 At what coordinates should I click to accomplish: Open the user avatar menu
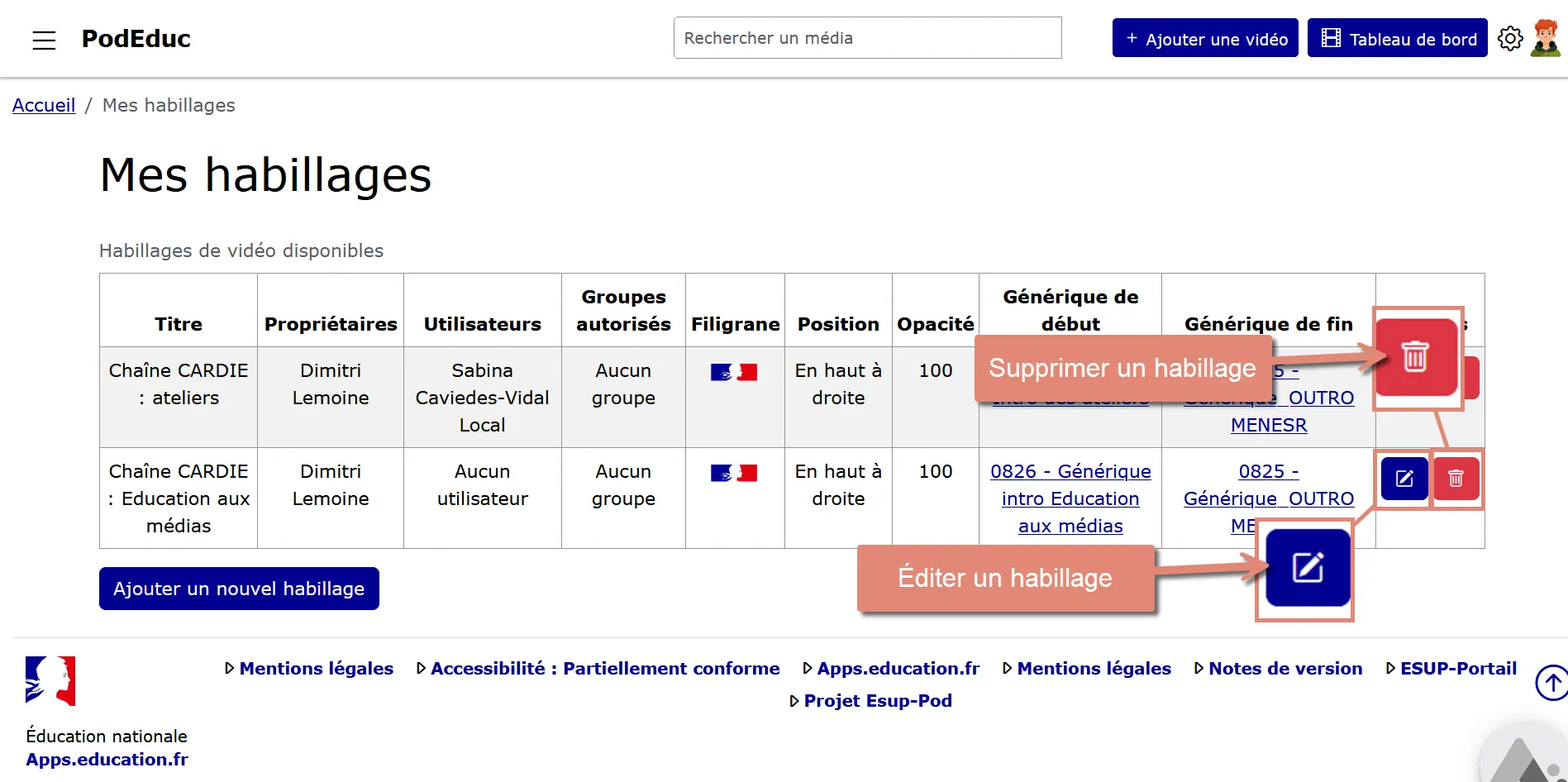coord(1546,38)
